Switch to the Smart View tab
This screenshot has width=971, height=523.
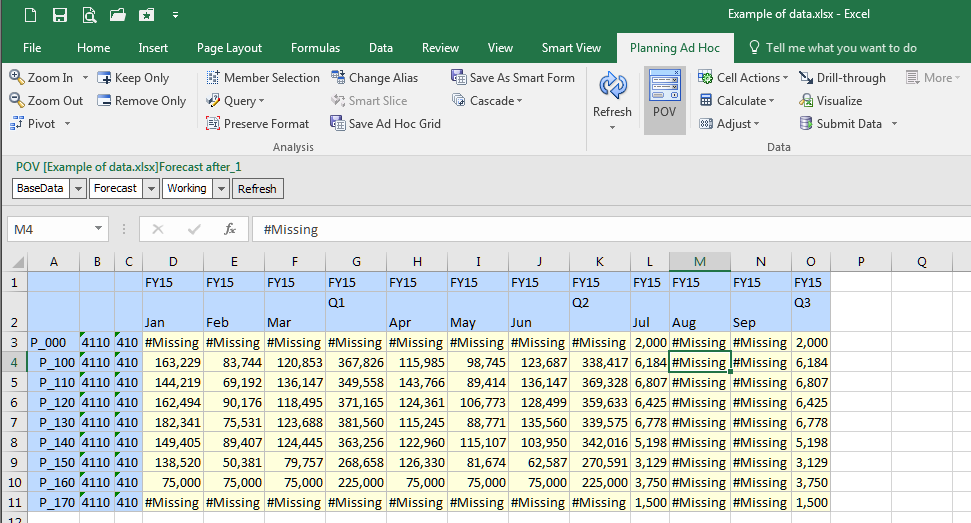pyautogui.click(x=571, y=48)
